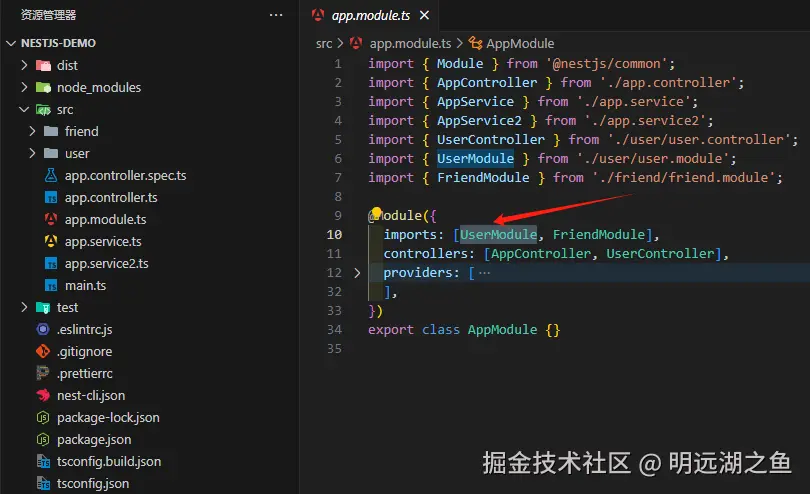Click the lightbulb quick-fix icon on line 9
This screenshot has height=494, width=810.
[x=377, y=212]
